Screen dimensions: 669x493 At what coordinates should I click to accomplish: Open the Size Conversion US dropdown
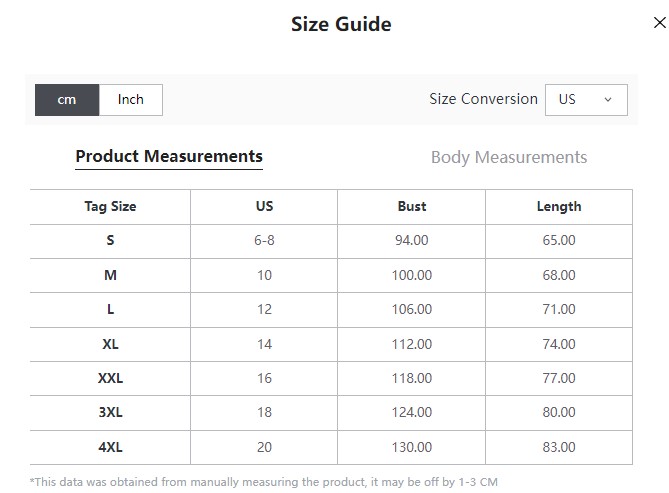click(x=586, y=100)
